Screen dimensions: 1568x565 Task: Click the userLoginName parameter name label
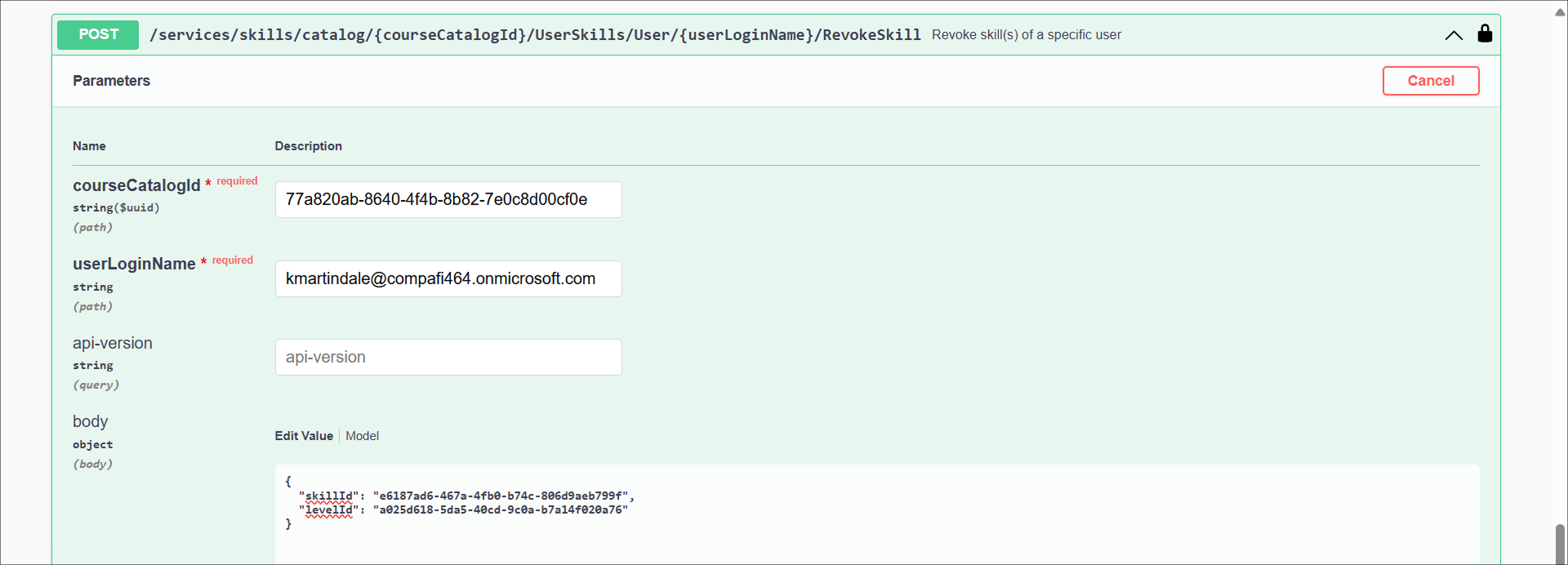pyautogui.click(x=134, y=265)
